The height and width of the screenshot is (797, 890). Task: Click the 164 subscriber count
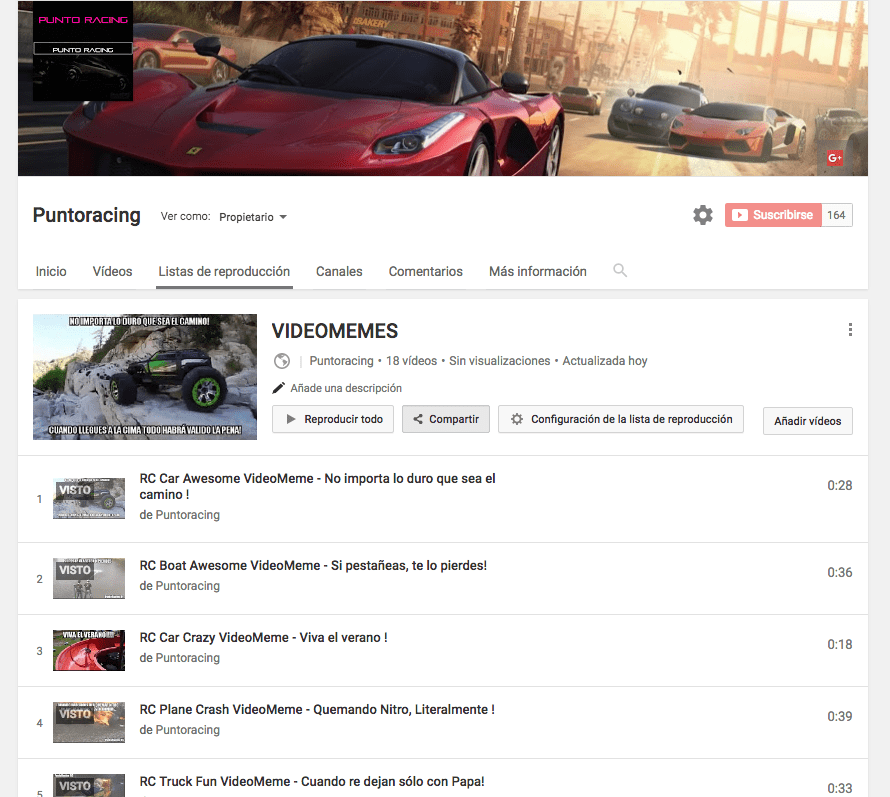(x=837, y=215)
